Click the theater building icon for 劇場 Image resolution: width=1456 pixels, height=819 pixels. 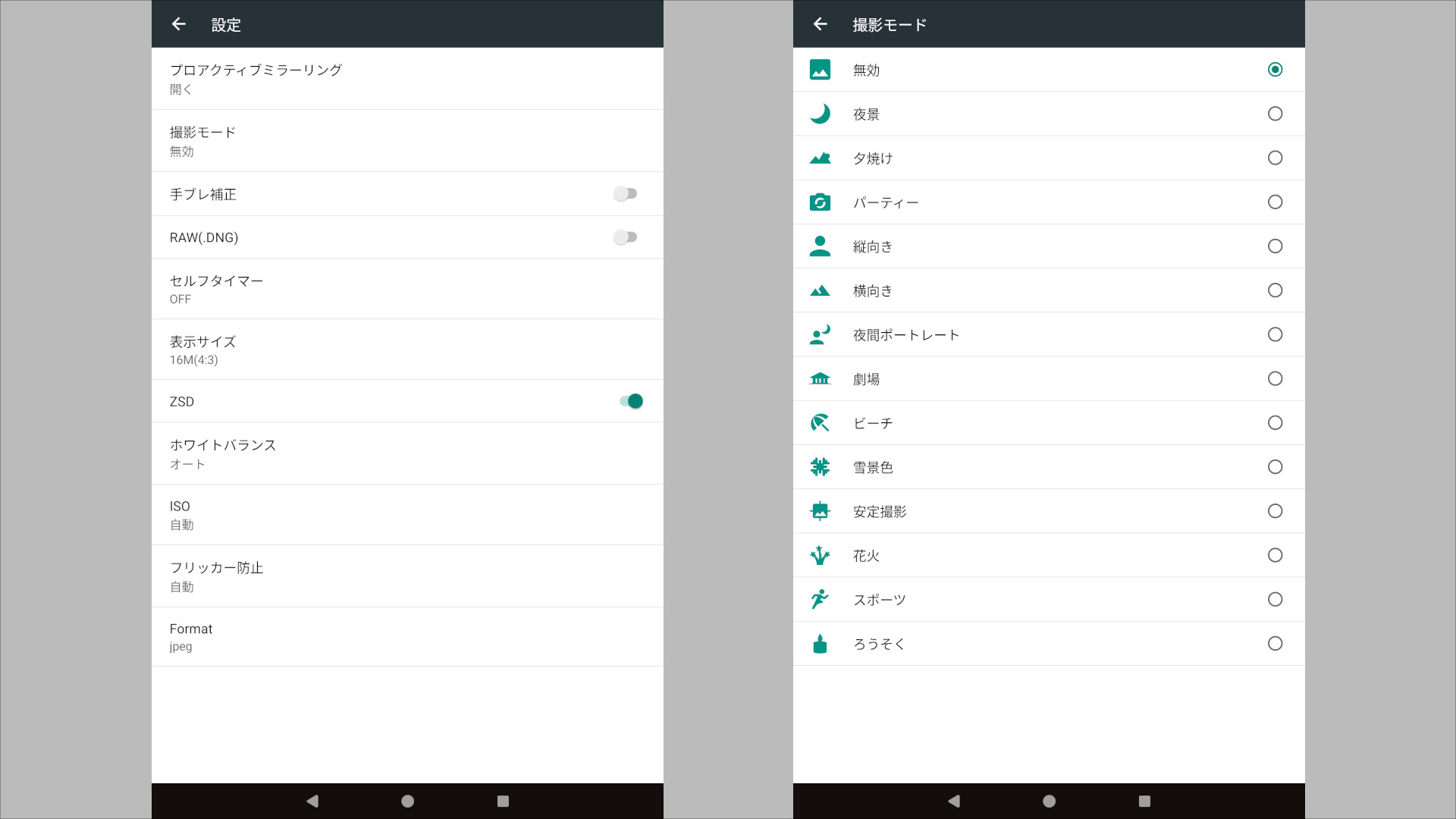(821, 378)
